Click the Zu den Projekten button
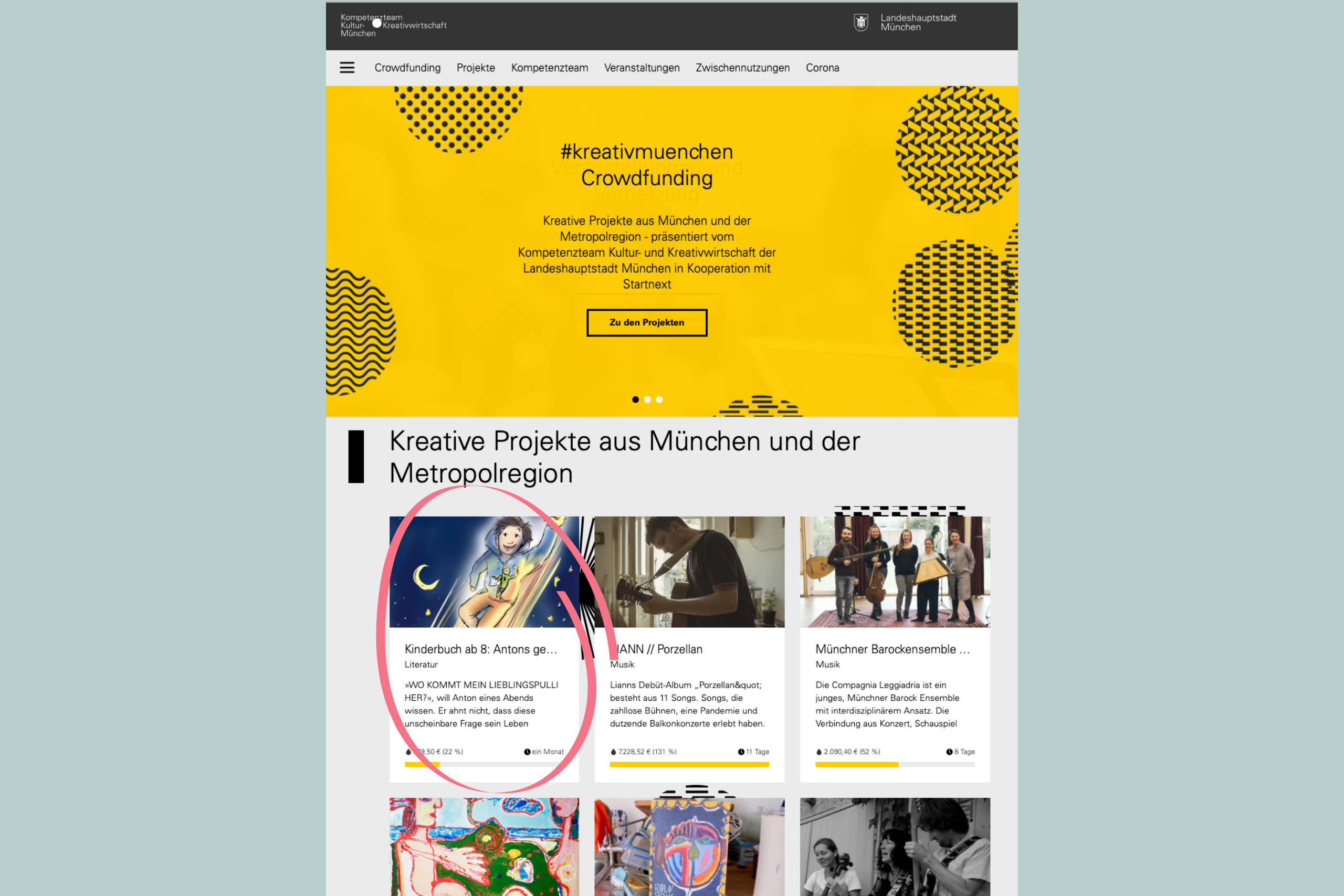Screen dimensions: 1344x896 point(647,322)
